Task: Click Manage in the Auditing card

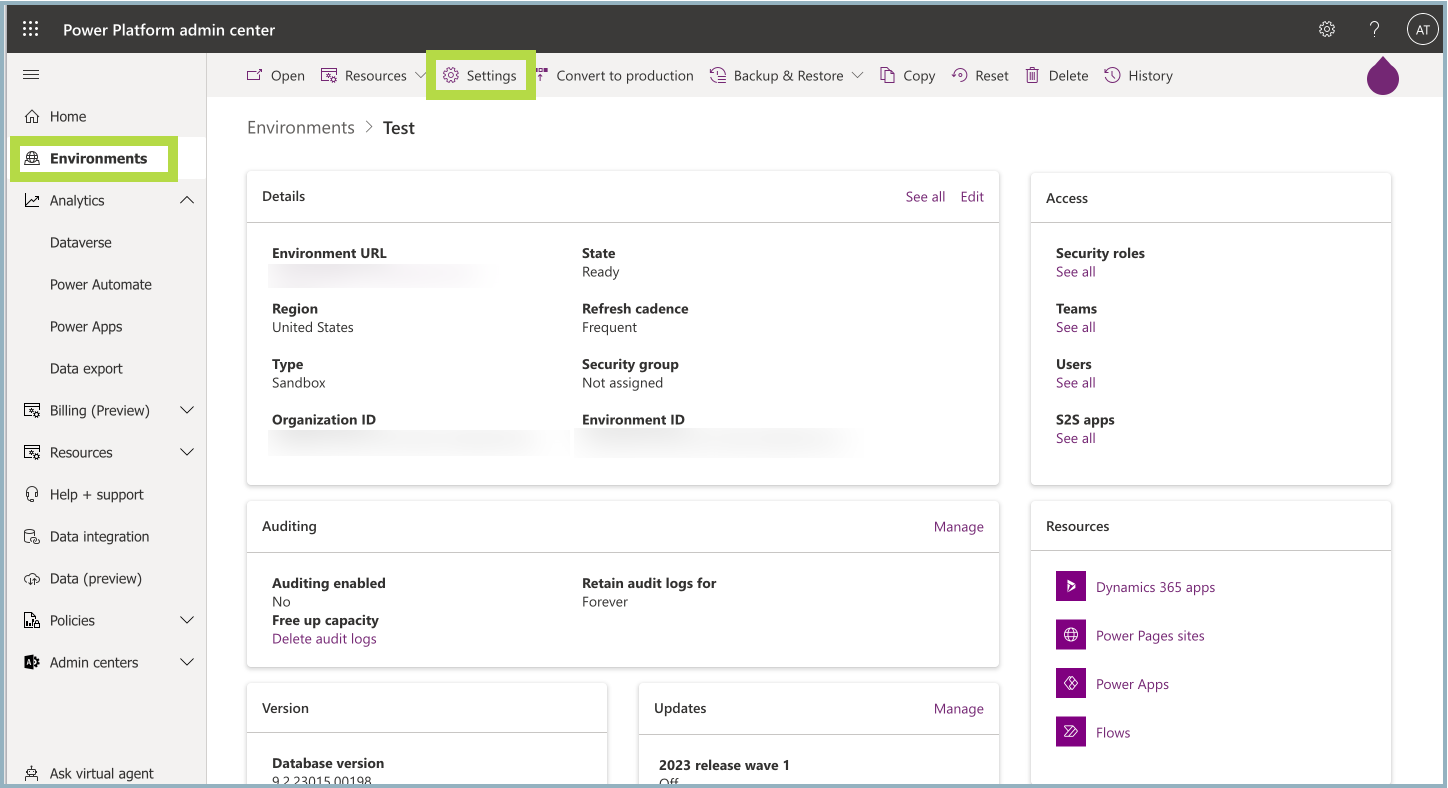Action: [x=959, y=527]
